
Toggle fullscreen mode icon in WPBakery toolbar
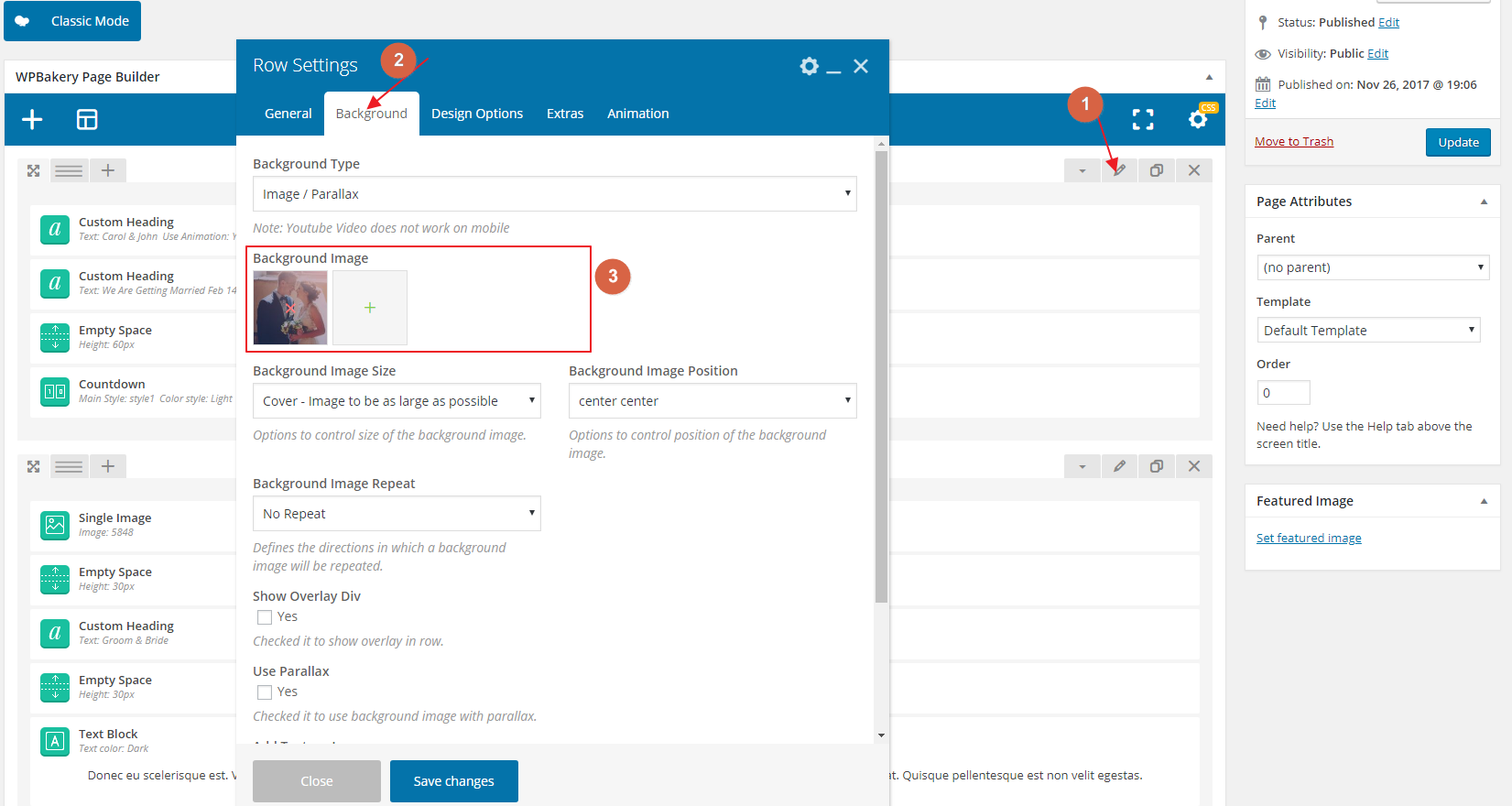[x=1143, y=119]
